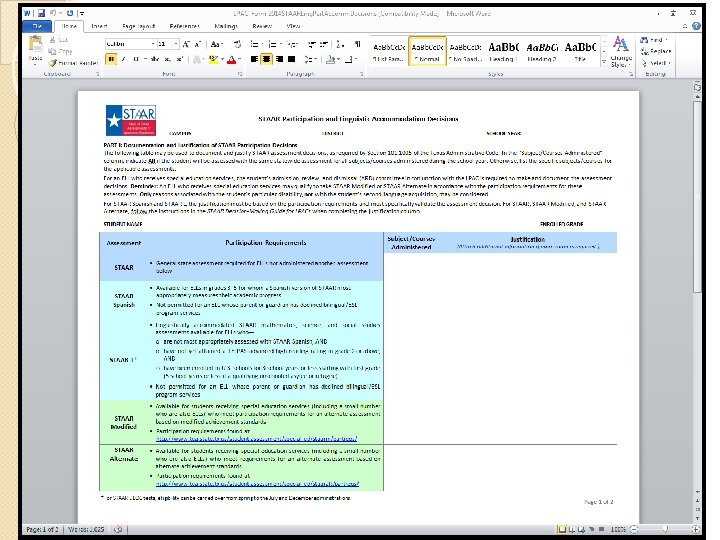
Task: Toggle Show/Hide paragraph marks
Action: [x=357, y=45]
